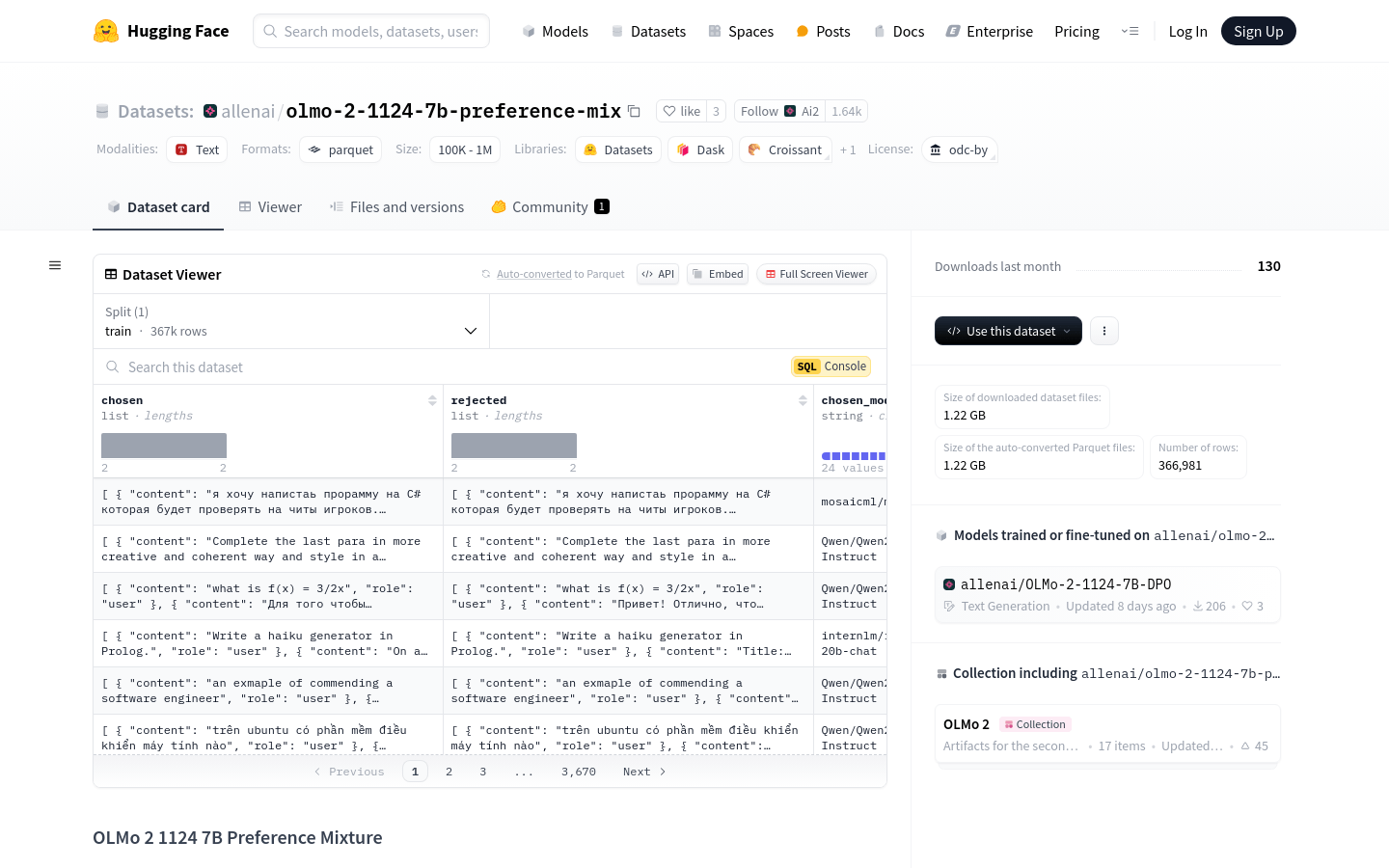Click the 'mosaicml' chosen_model cell

851,502
